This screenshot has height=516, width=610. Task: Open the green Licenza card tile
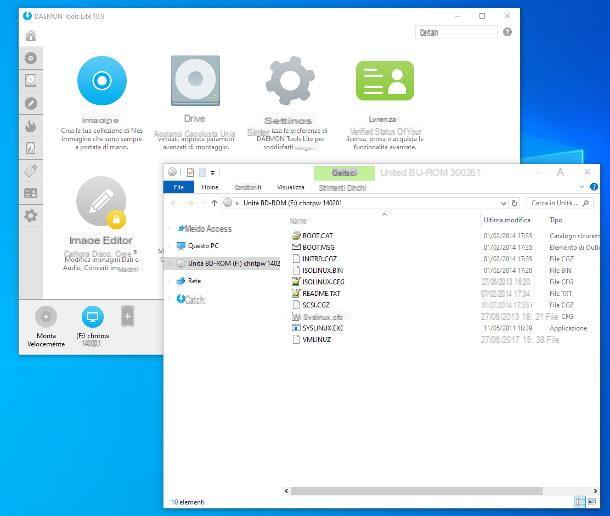(385, 81)
